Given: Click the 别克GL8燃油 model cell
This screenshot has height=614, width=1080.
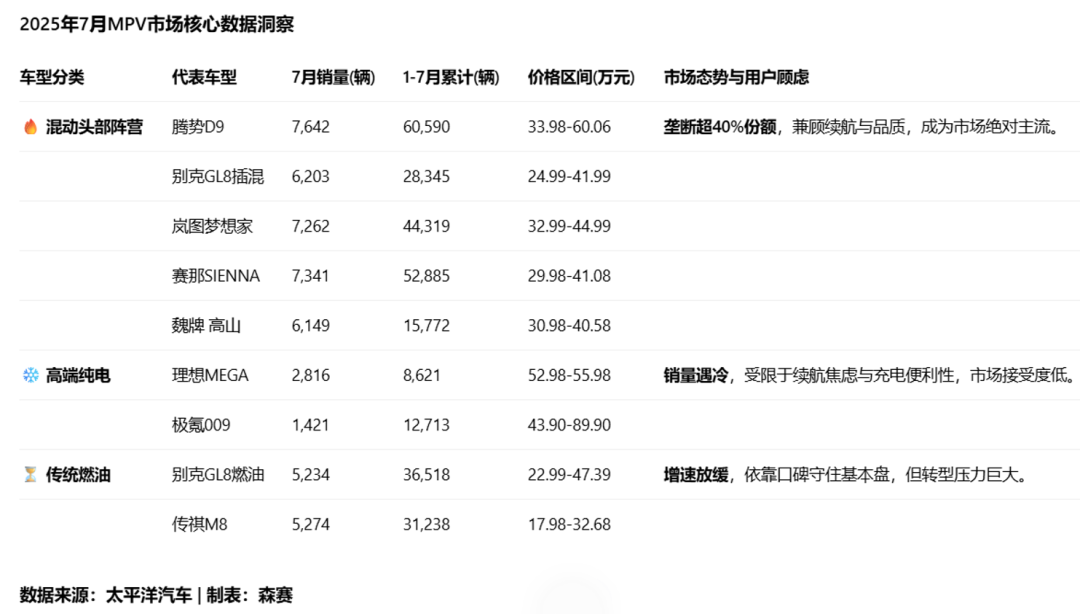Looking at the screenshot, I should pyautogui.click(x=218, y=475).
